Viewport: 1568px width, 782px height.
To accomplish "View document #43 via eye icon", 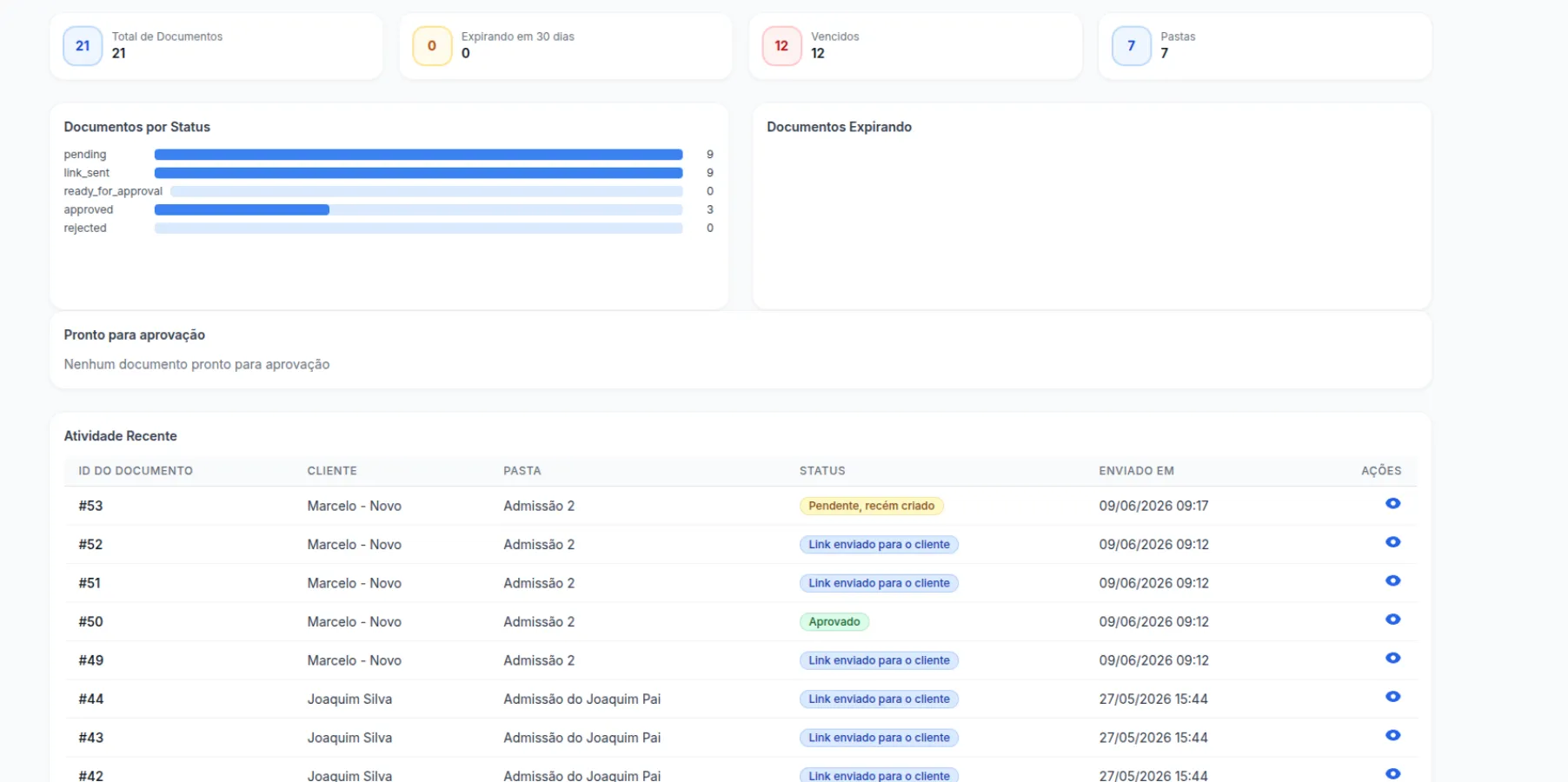I will [x=1392, y=736].
